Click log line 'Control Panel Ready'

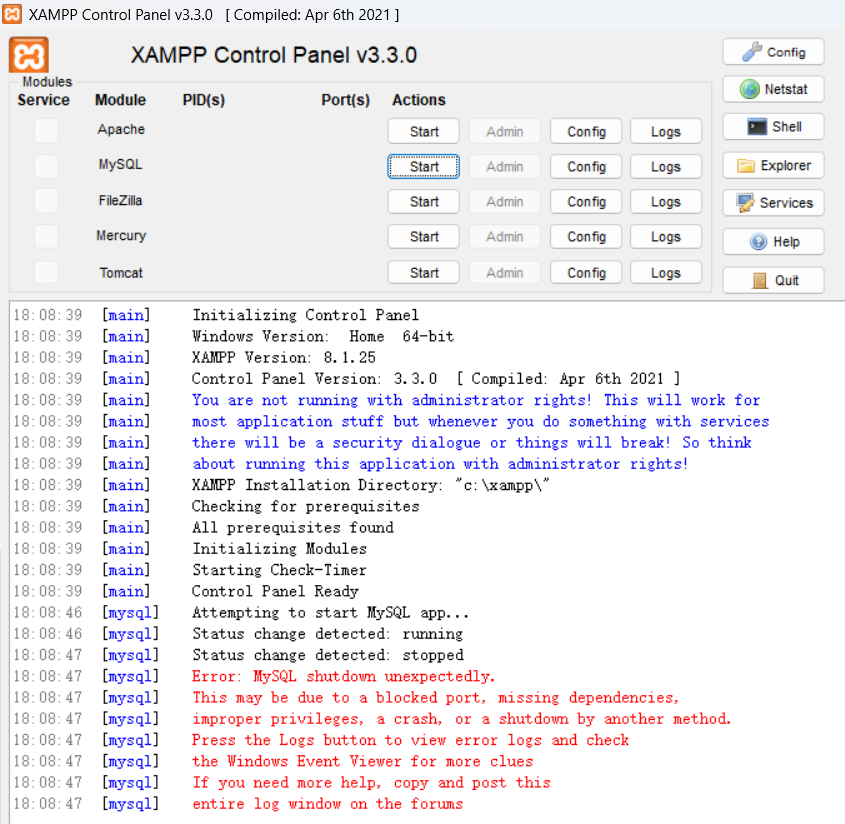click(x=275, y=591)
